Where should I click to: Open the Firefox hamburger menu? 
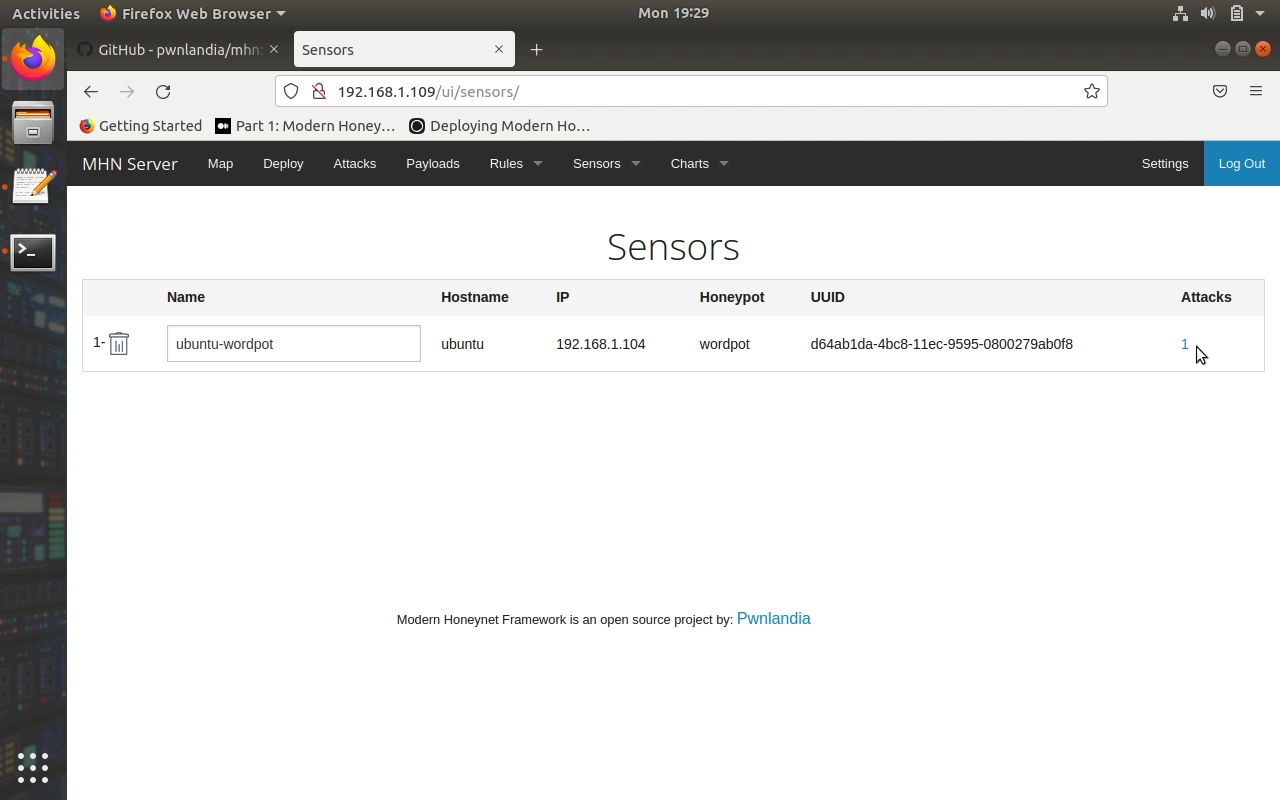(x=1255, y=92)
